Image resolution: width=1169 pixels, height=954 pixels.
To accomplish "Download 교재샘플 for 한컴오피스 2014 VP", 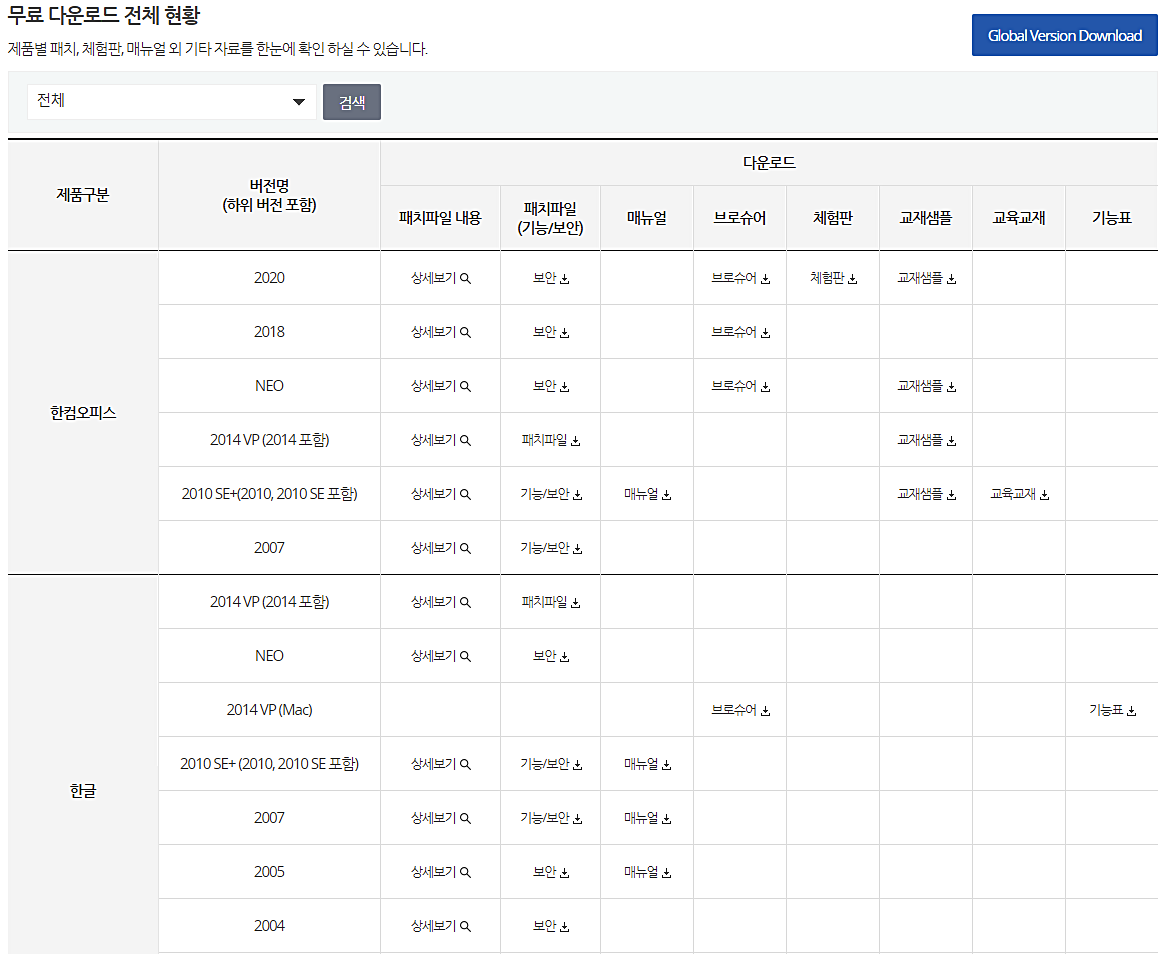I will (x=926, y=440).
